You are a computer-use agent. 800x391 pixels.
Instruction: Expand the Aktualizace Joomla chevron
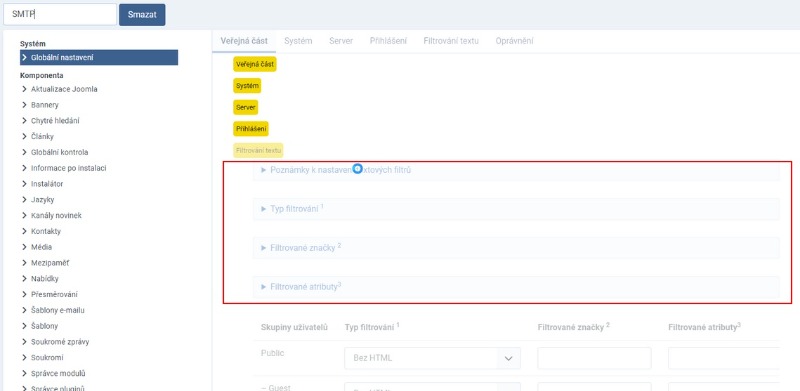coord(24,89)
